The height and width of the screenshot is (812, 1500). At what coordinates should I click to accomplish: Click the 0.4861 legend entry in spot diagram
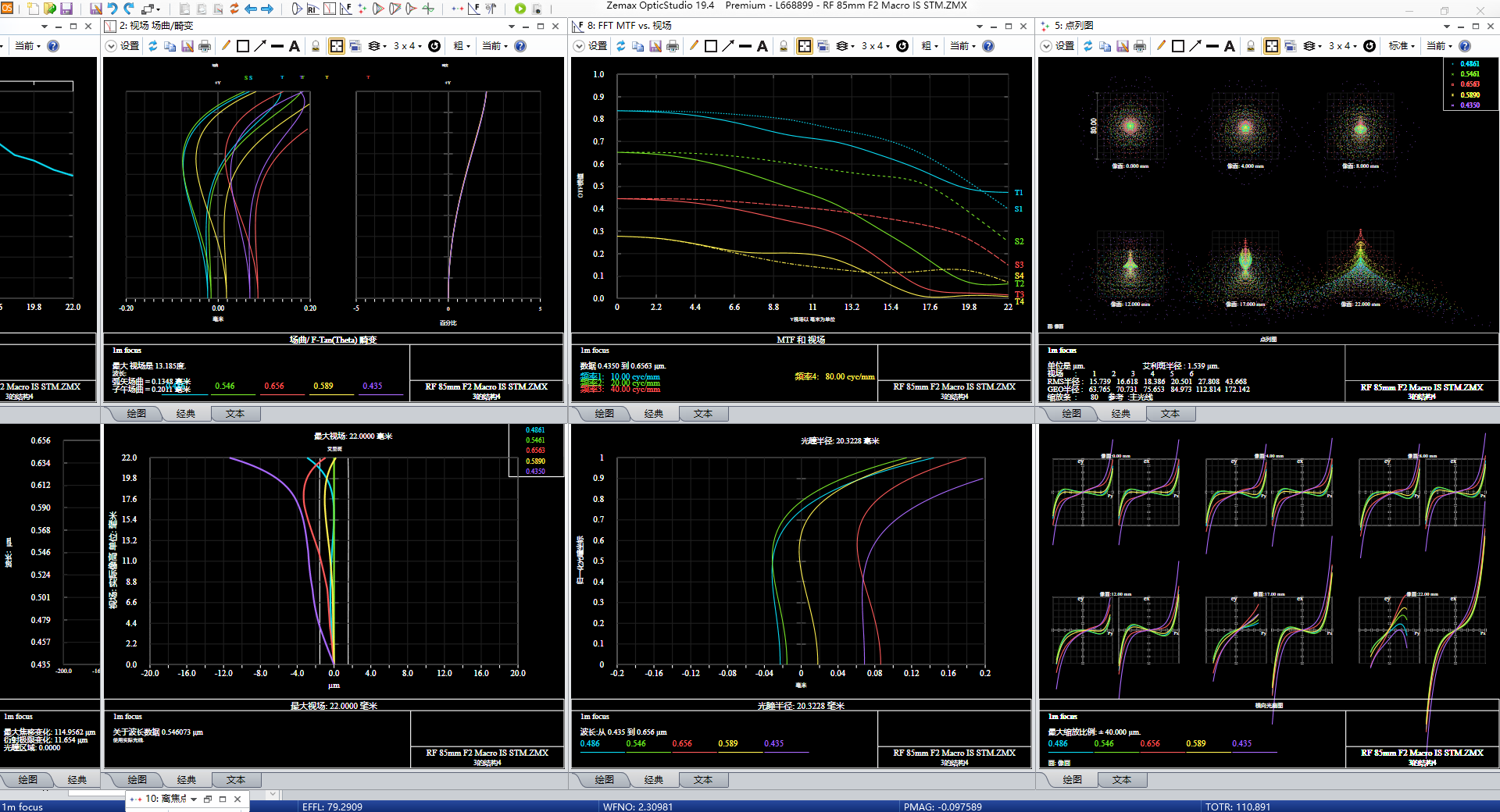click(1470, 64)
